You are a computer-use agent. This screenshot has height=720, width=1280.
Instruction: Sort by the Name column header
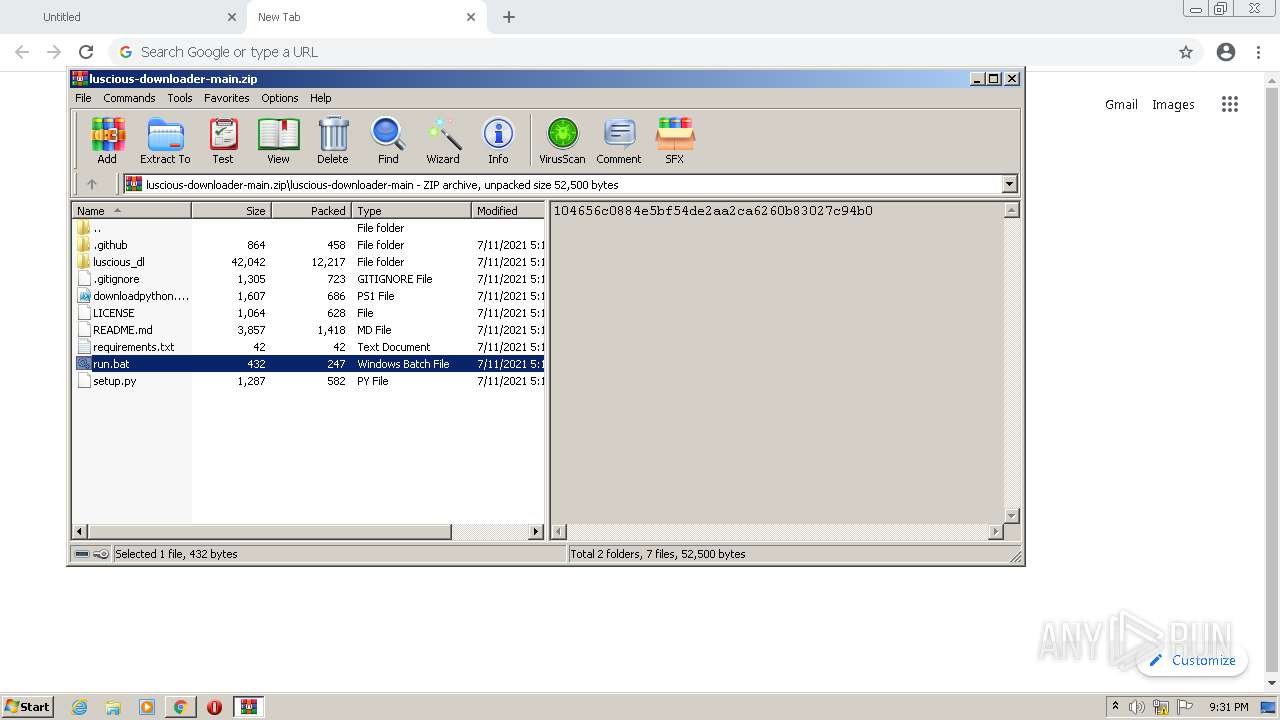[x=131, y=211]
